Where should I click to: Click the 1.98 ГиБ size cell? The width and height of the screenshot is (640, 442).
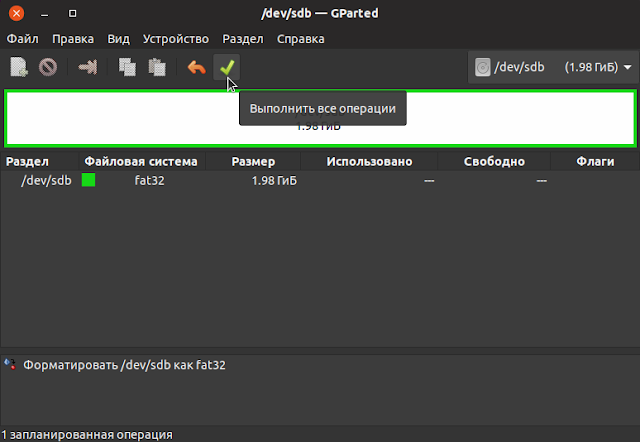(274, 180)
